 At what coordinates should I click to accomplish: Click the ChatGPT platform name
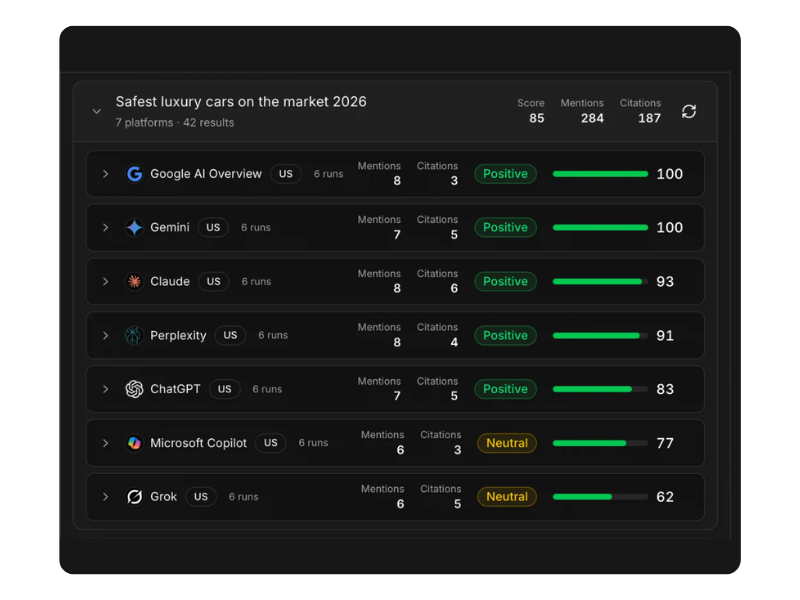(x=175, y=389)
